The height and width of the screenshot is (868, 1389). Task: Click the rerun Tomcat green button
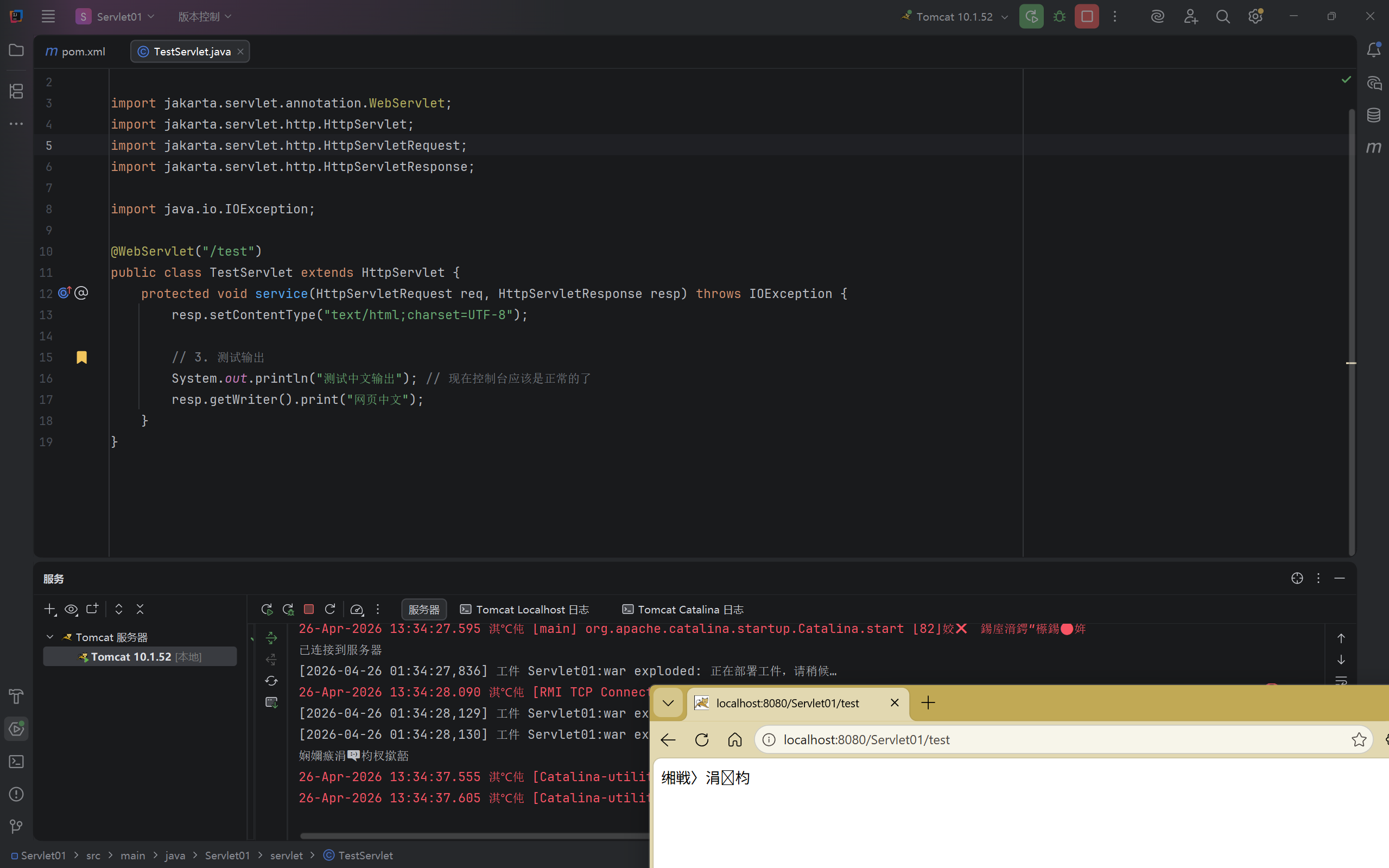[x=1031, y=17]
